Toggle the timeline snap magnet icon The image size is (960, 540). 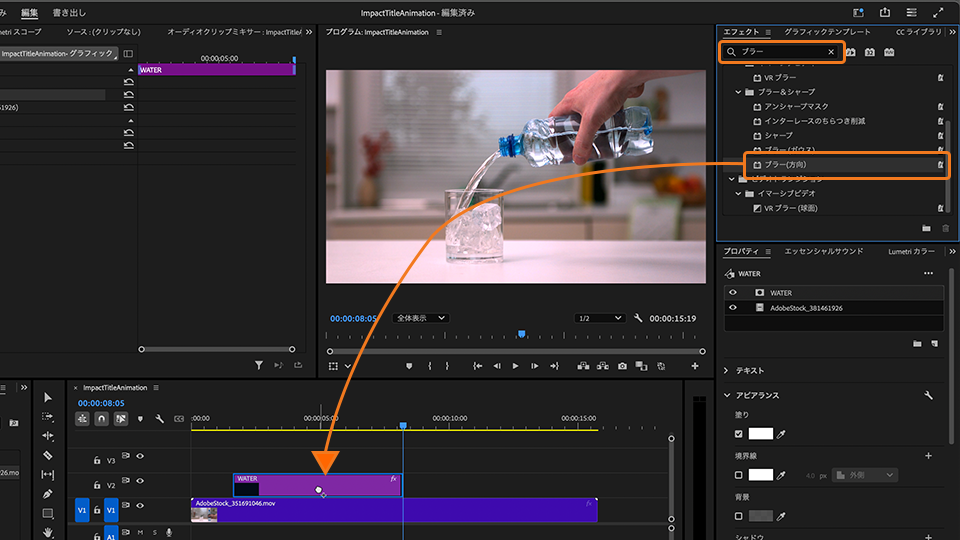point(101,418)
